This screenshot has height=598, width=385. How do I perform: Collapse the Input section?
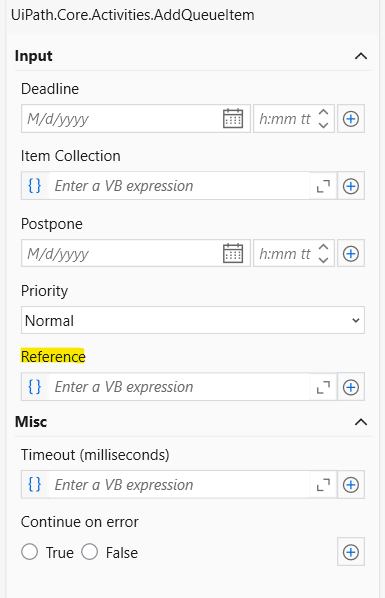pos(361,56)
